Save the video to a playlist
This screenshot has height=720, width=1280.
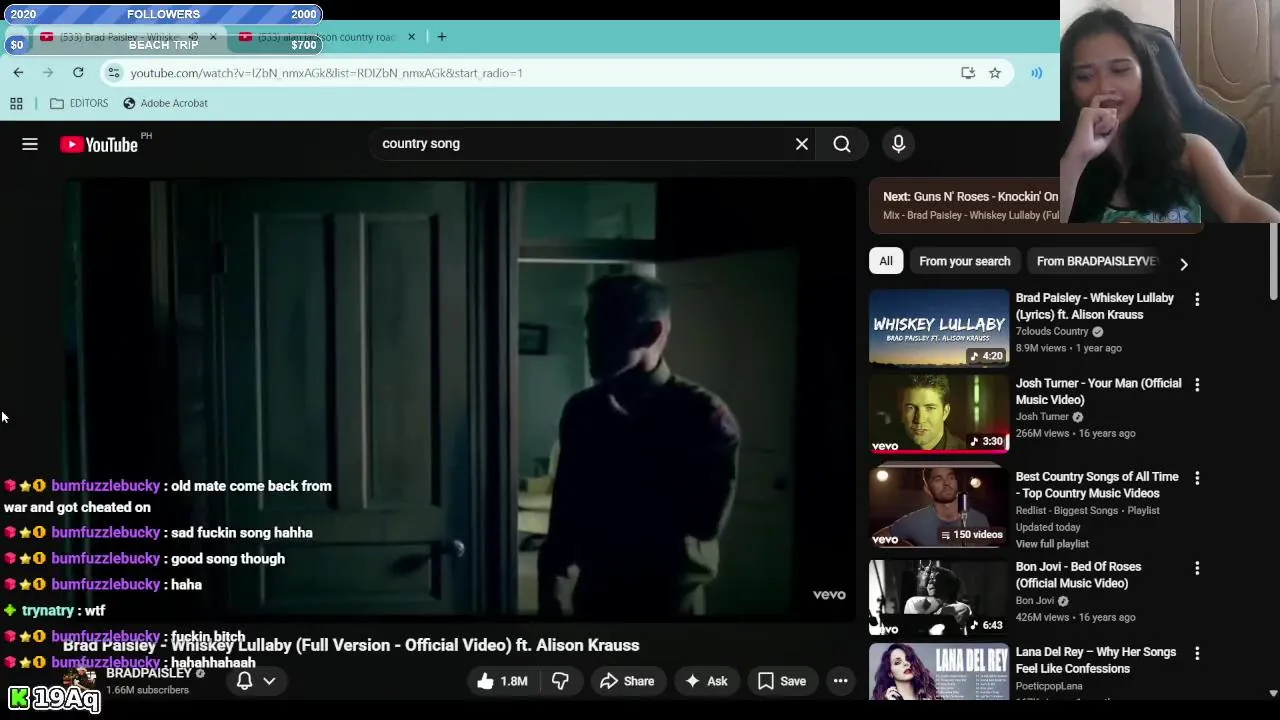(x=782, y=681)
